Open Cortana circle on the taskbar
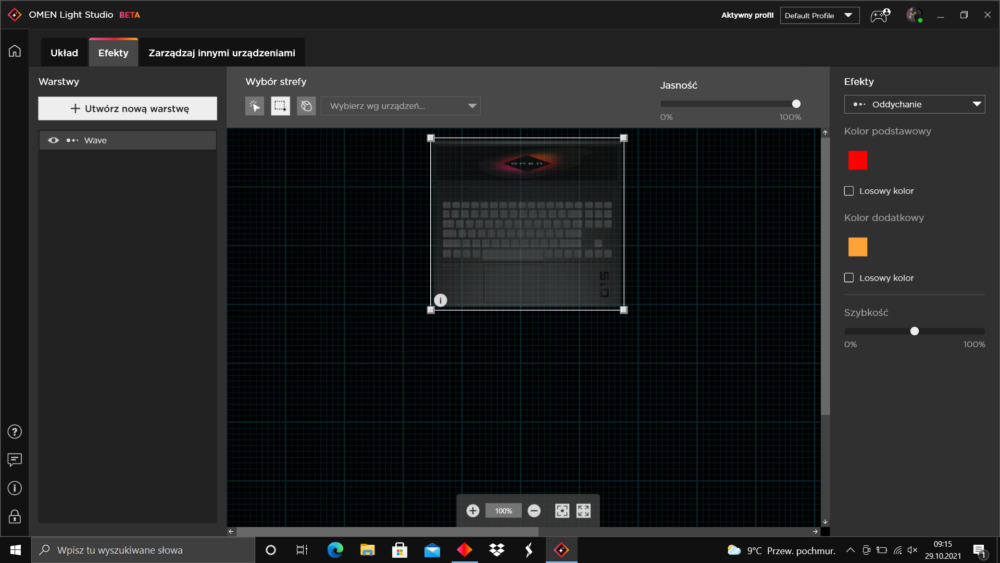The image size is (1000, 563). [270, 550]
